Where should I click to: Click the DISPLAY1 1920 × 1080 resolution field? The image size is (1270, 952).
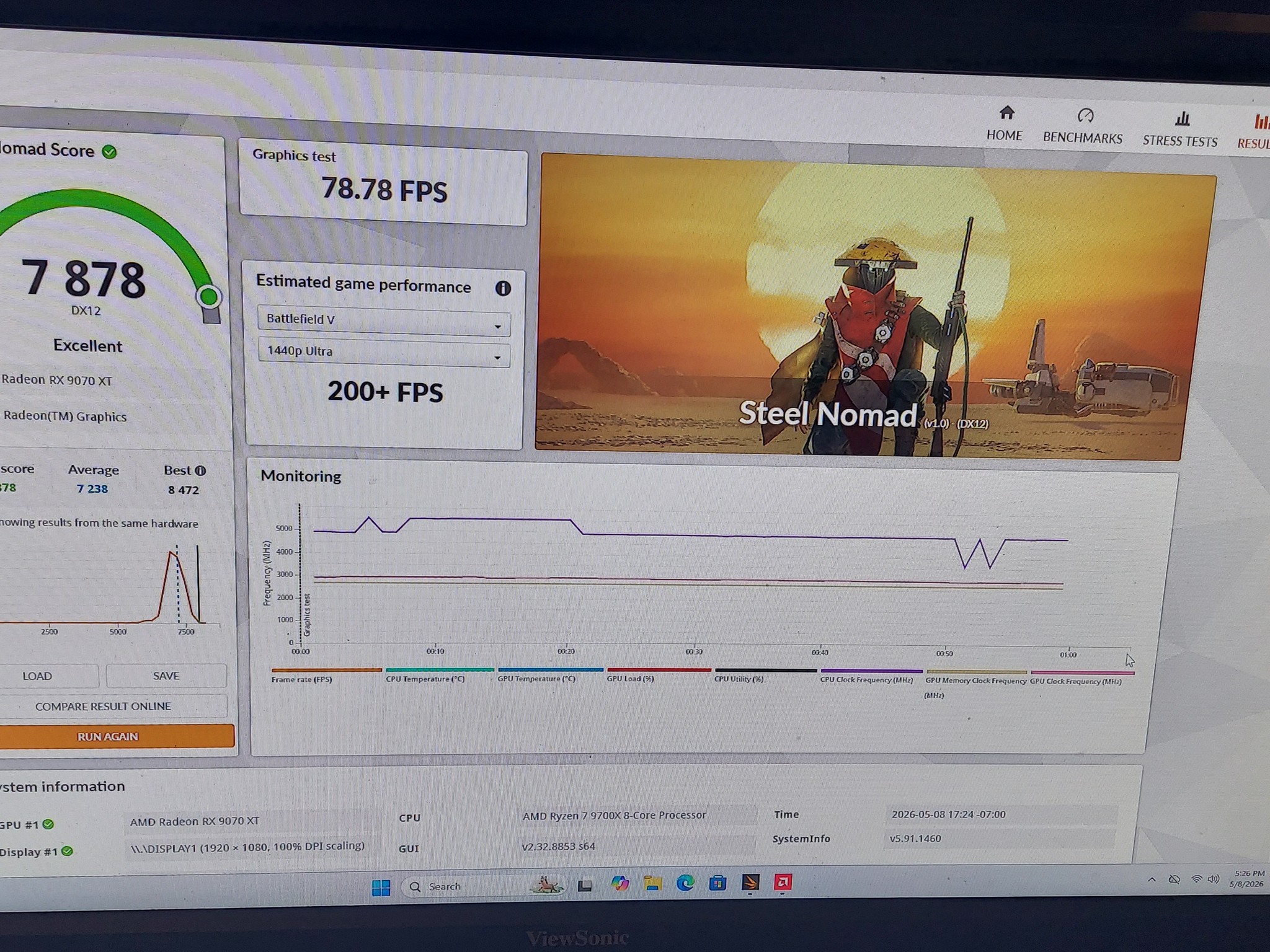tap(251, 847)
